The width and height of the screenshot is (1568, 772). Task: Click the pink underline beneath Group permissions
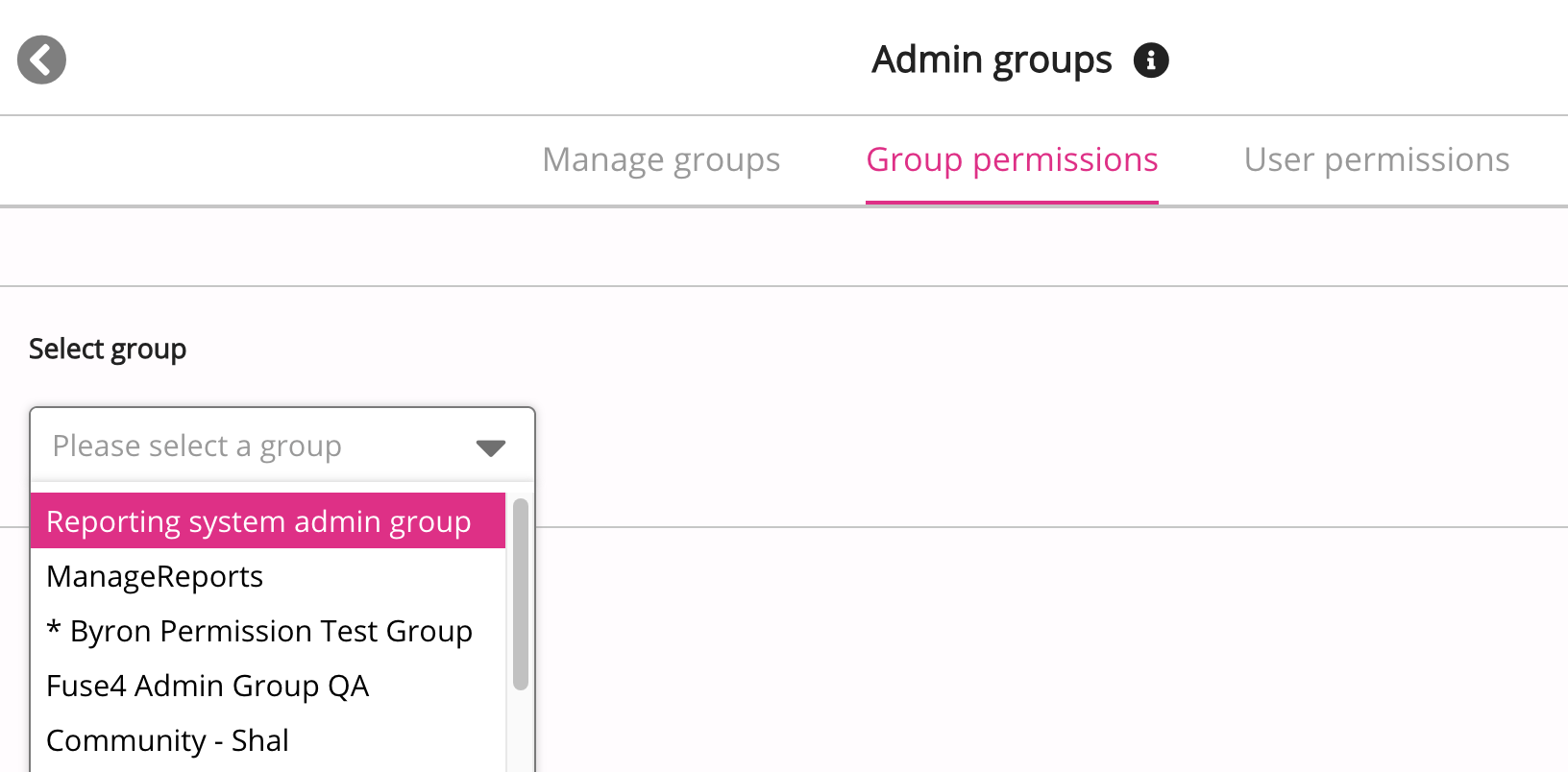[1011, 202]
